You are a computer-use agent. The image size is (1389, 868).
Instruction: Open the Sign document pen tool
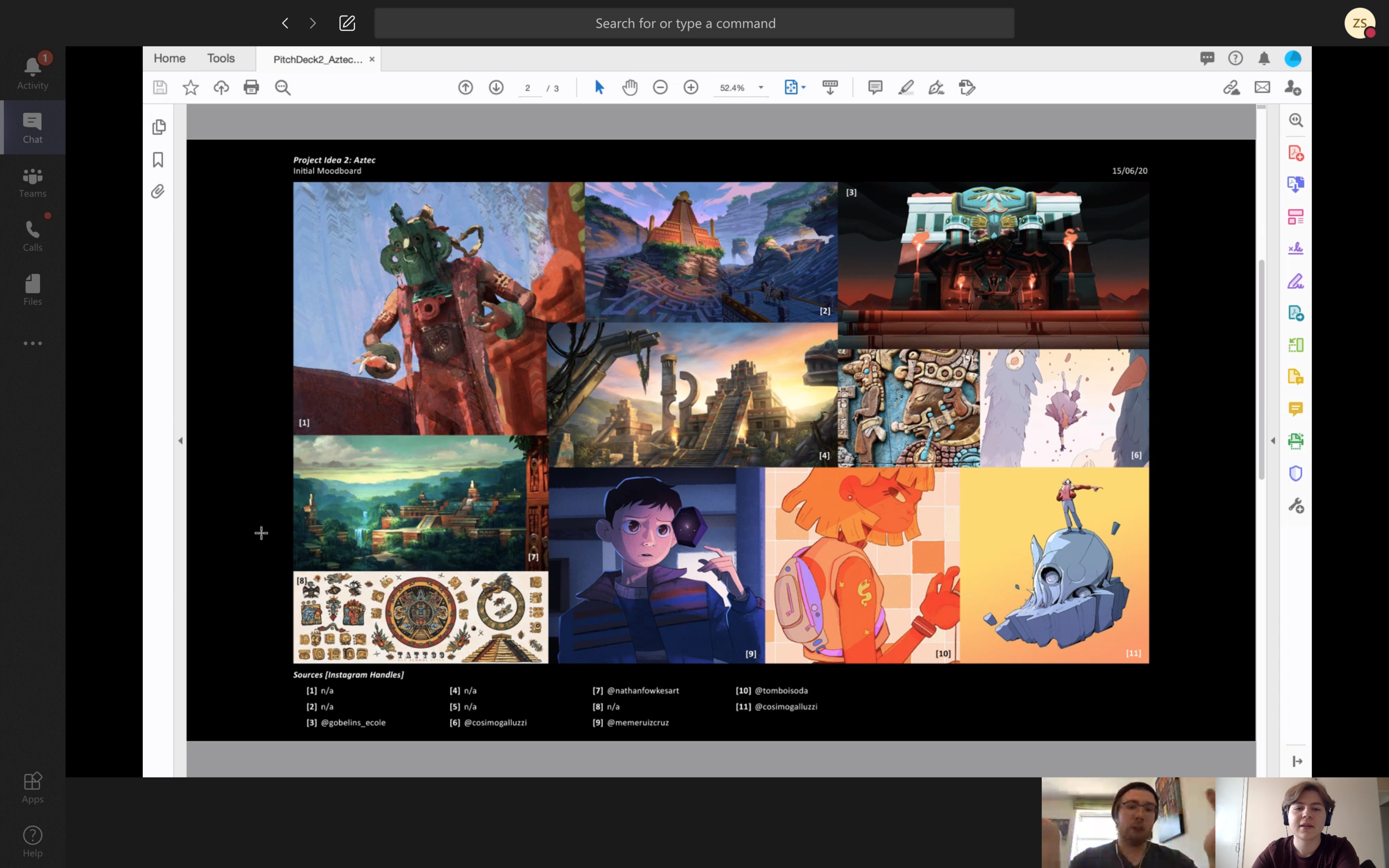pos(937,87)
